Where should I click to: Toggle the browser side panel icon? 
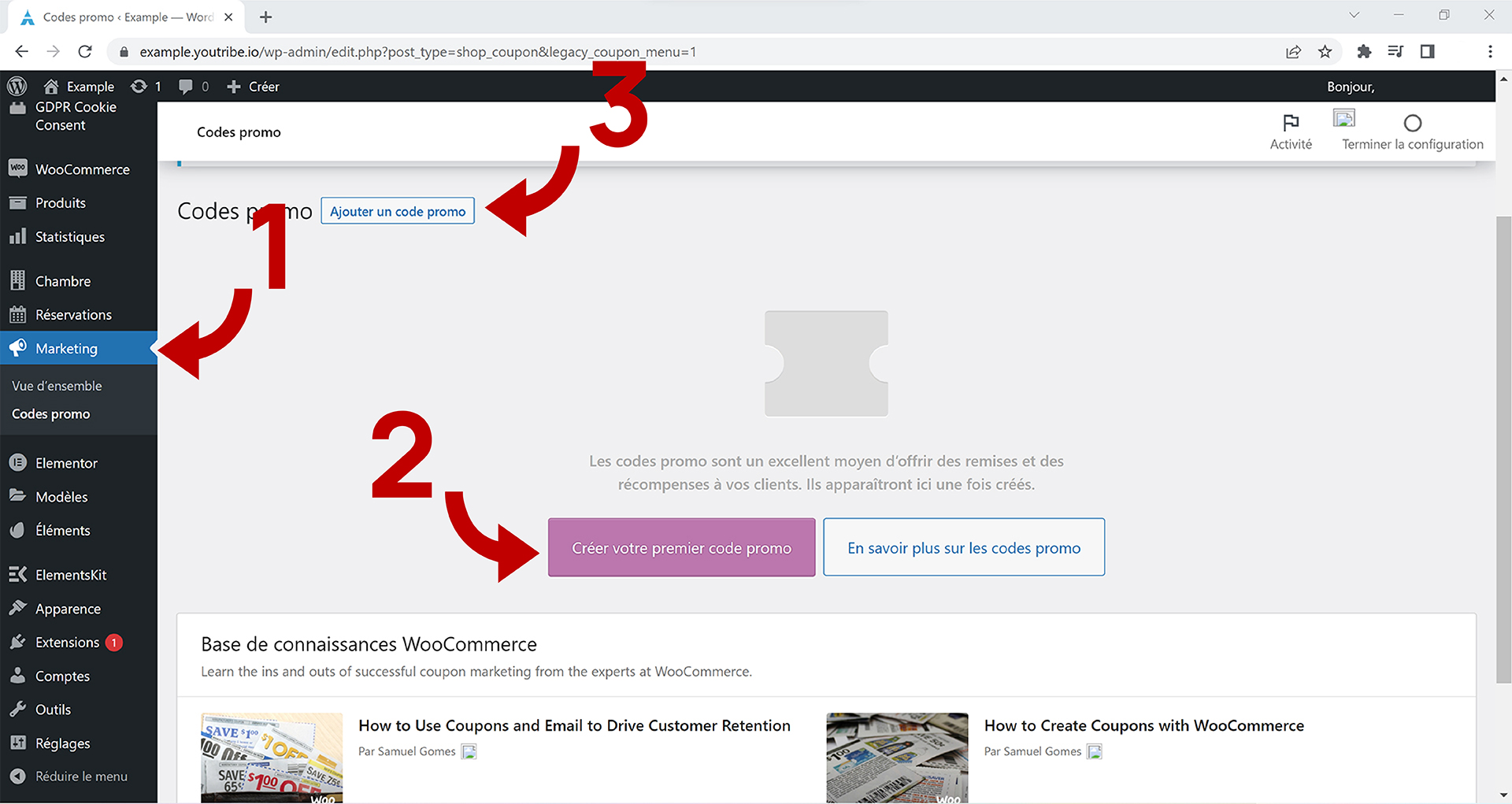click(1427, 52)
